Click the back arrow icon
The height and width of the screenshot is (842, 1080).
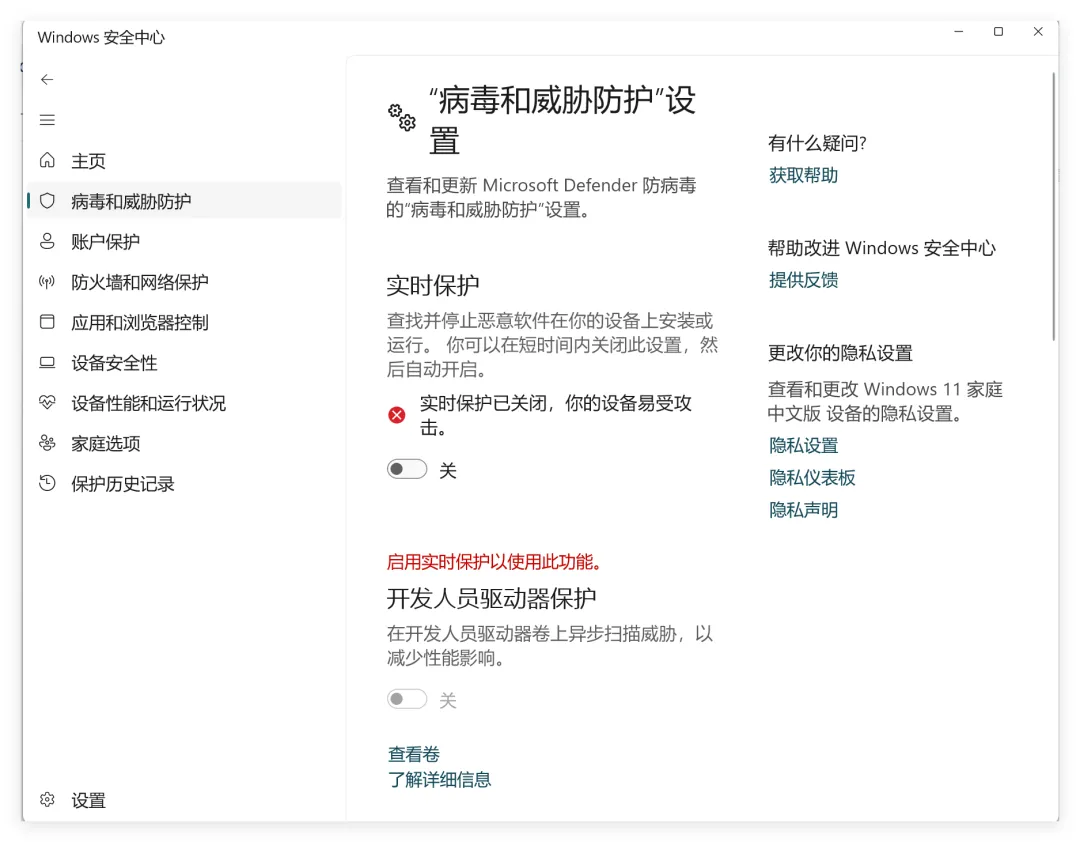pos(47,79)
